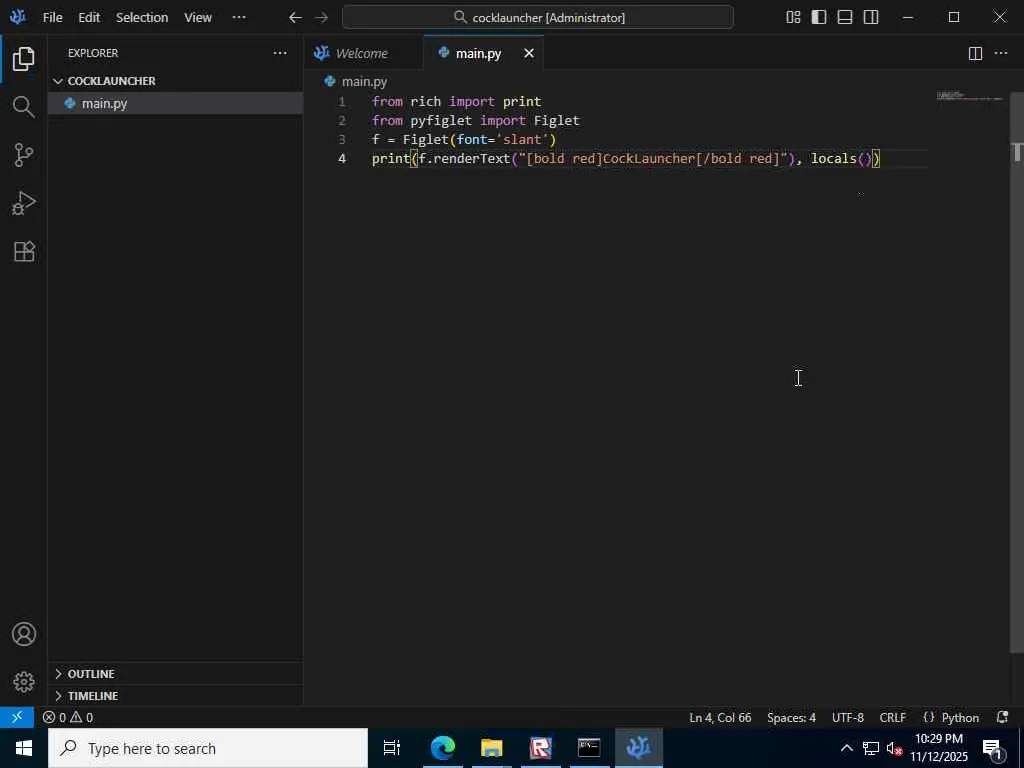Screen dimensions: 1024x768
Task: Split the editor to the right
Action: [975, 54]
